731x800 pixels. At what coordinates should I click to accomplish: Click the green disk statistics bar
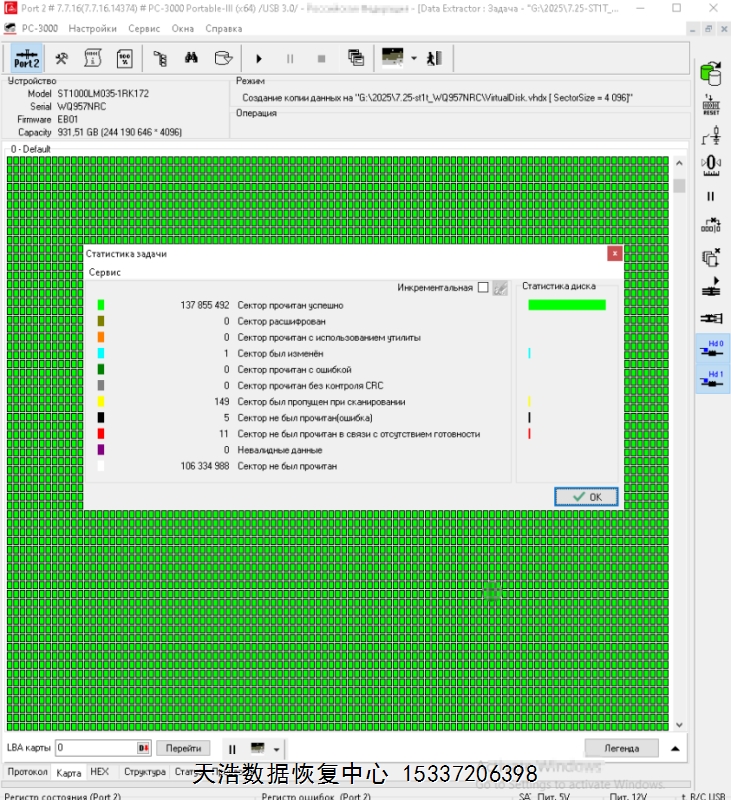(566, 305)
